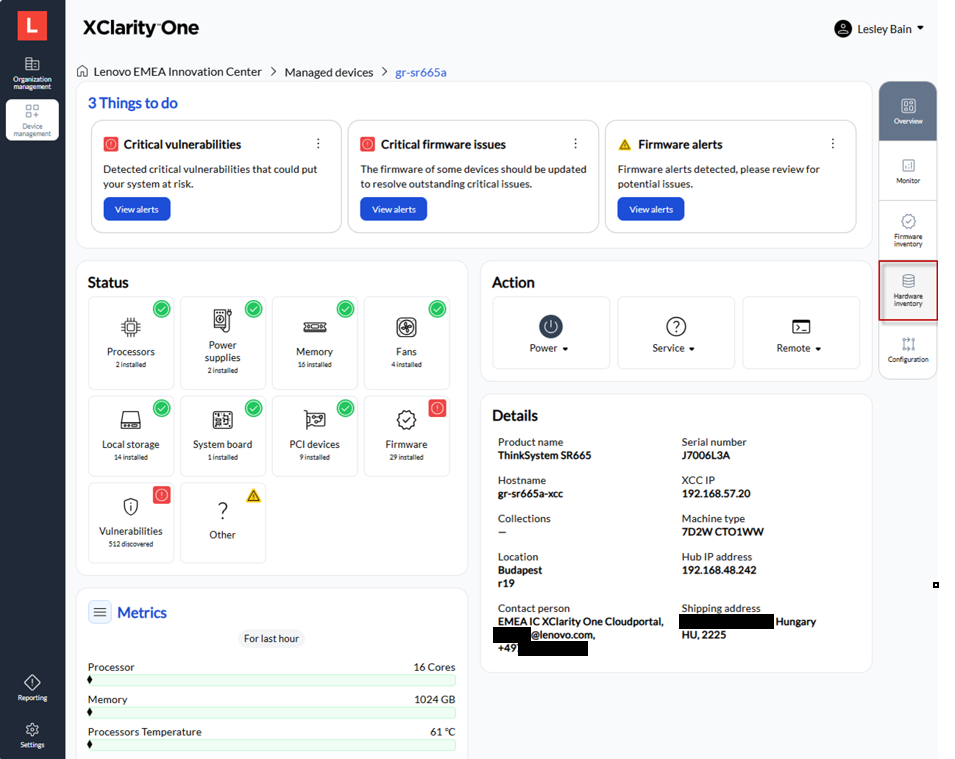
Task: Open the Memory status tile
Action: point(315,342)
